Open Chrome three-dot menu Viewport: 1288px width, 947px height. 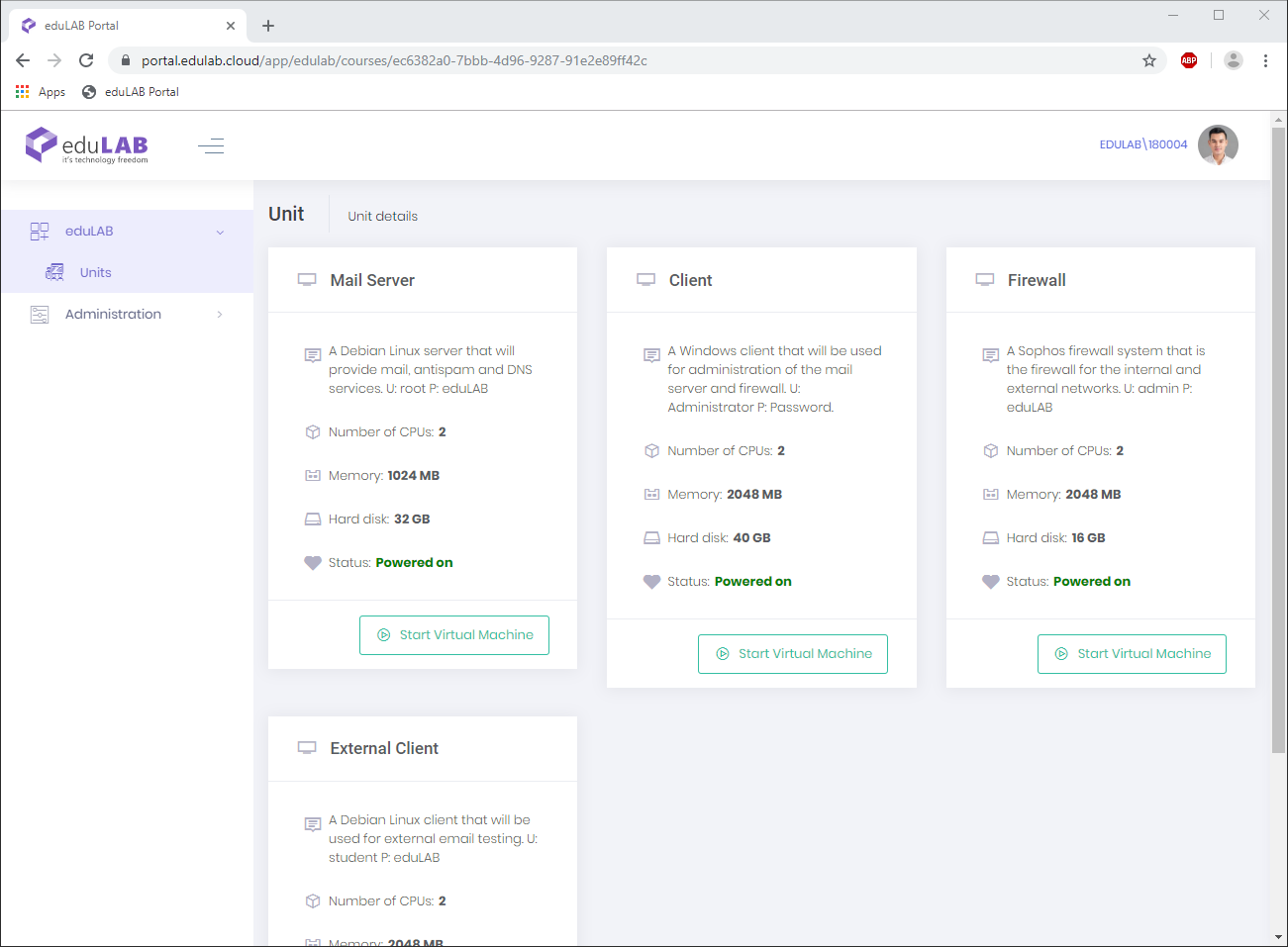click(x=1265, y=60)
